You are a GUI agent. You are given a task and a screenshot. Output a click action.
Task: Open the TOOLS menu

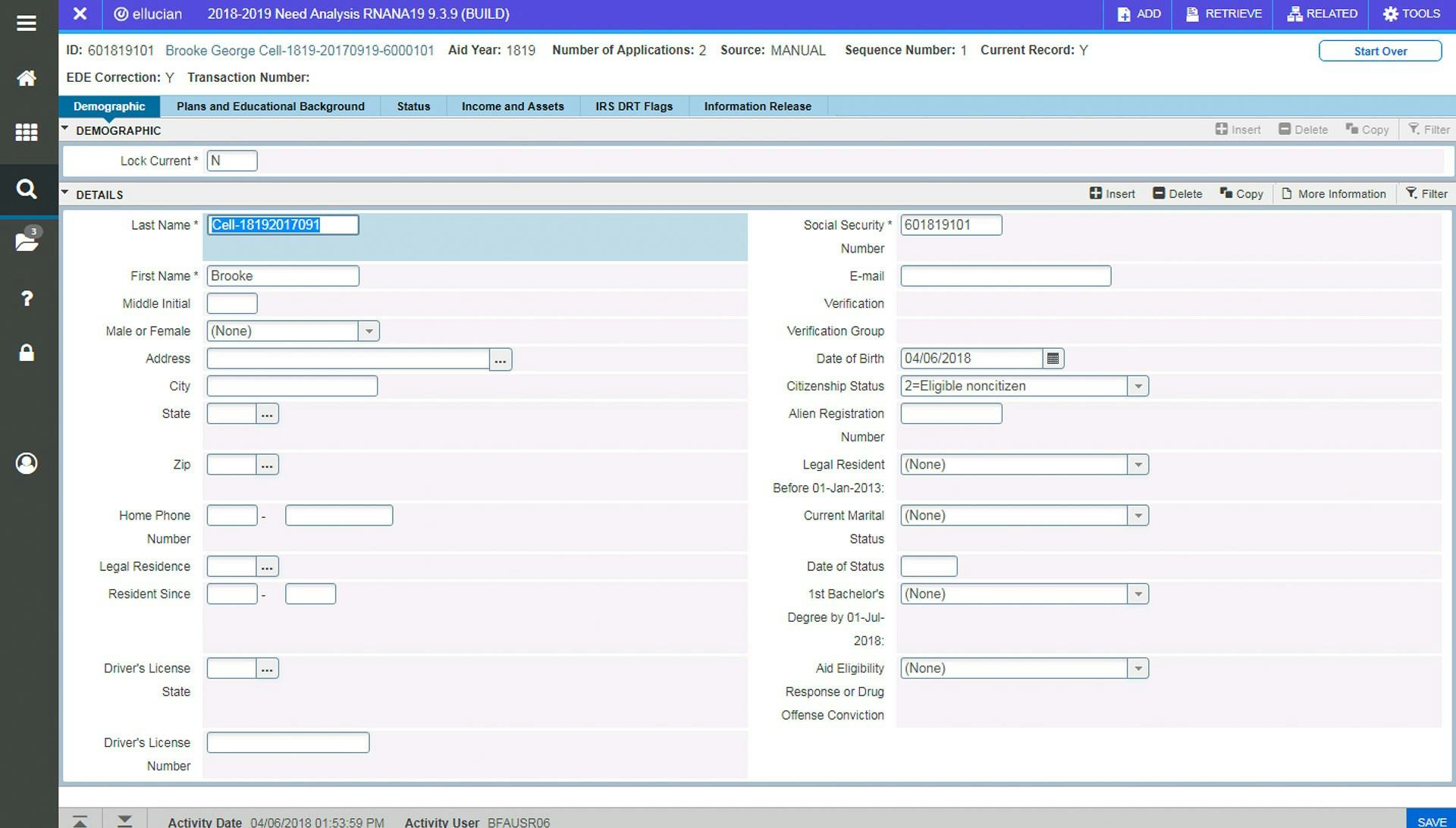pos(1411,14)
